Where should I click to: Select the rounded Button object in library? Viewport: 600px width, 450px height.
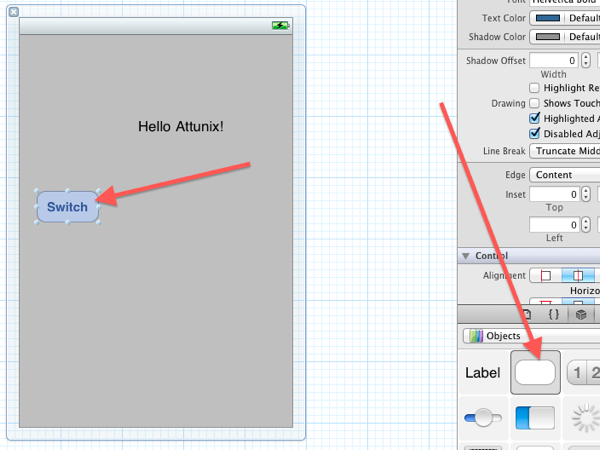point(535,373)
